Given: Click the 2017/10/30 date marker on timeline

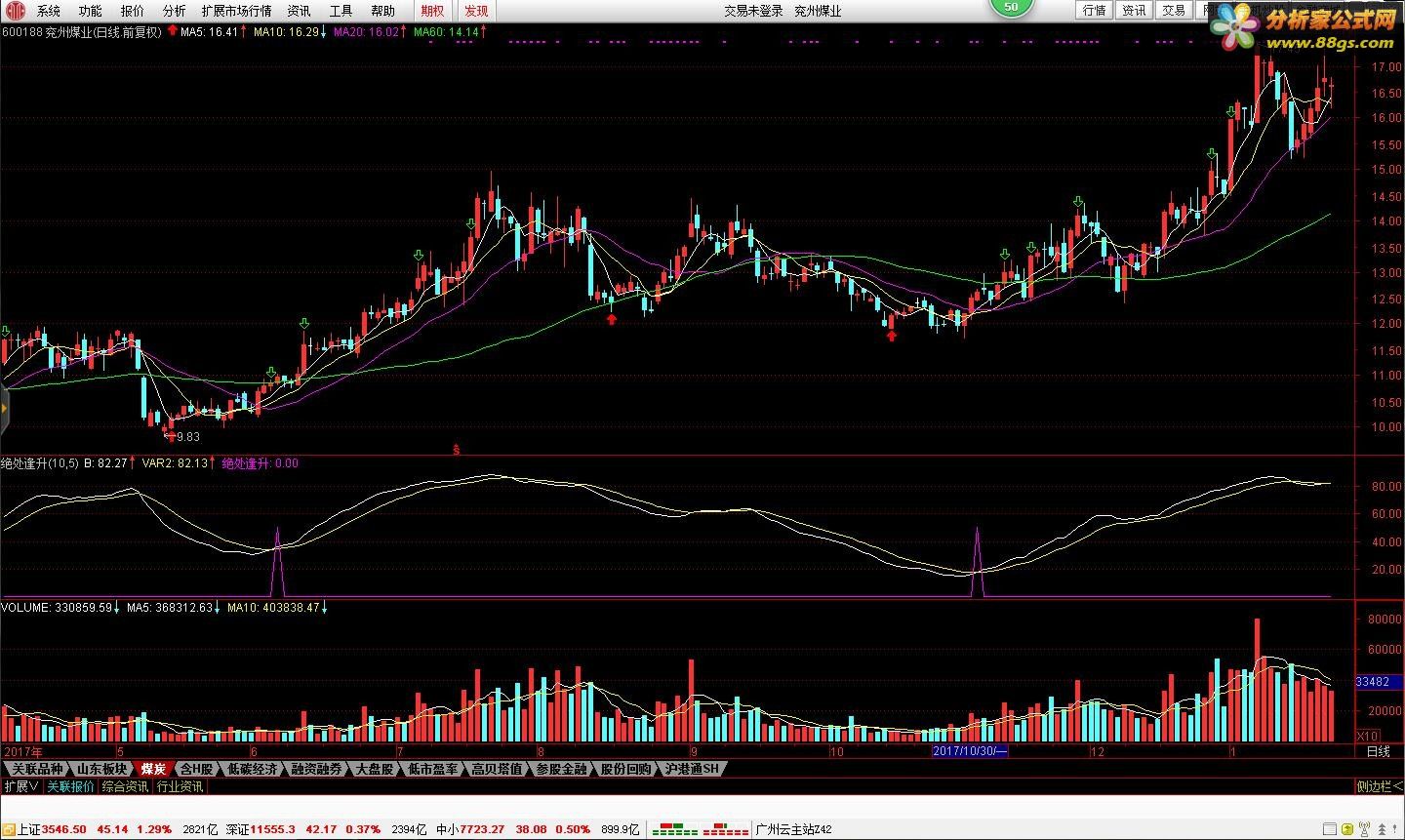Looking at the screenshot, I should (970, 751).
